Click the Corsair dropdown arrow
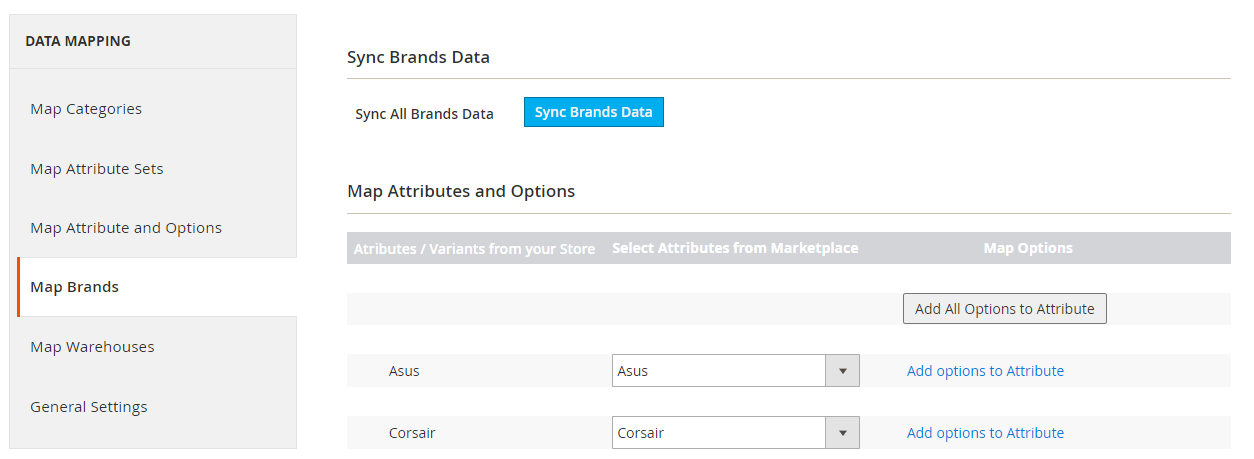1254x459 pixels. pyautogui.click(x=842, y=433)
